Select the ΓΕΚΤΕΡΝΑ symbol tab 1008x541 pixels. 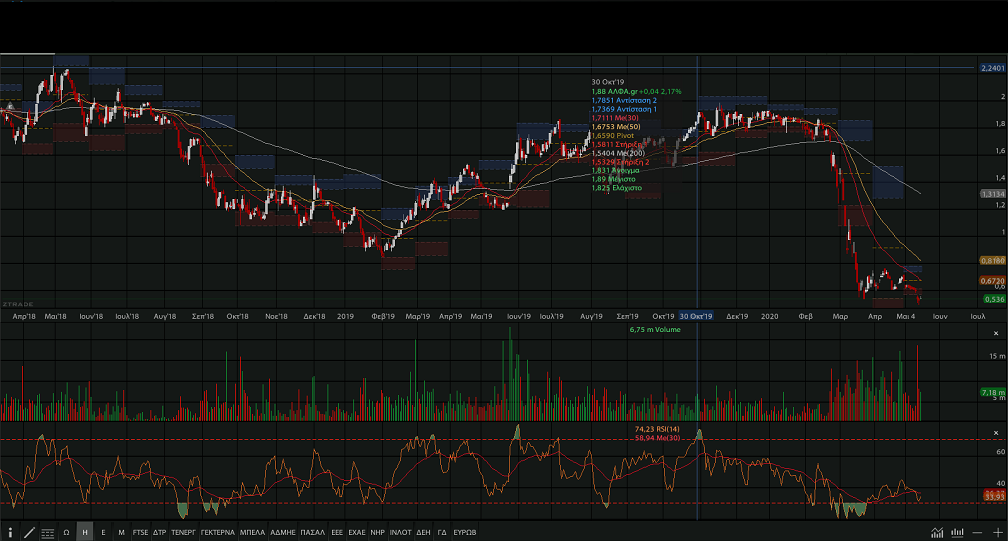217,532
